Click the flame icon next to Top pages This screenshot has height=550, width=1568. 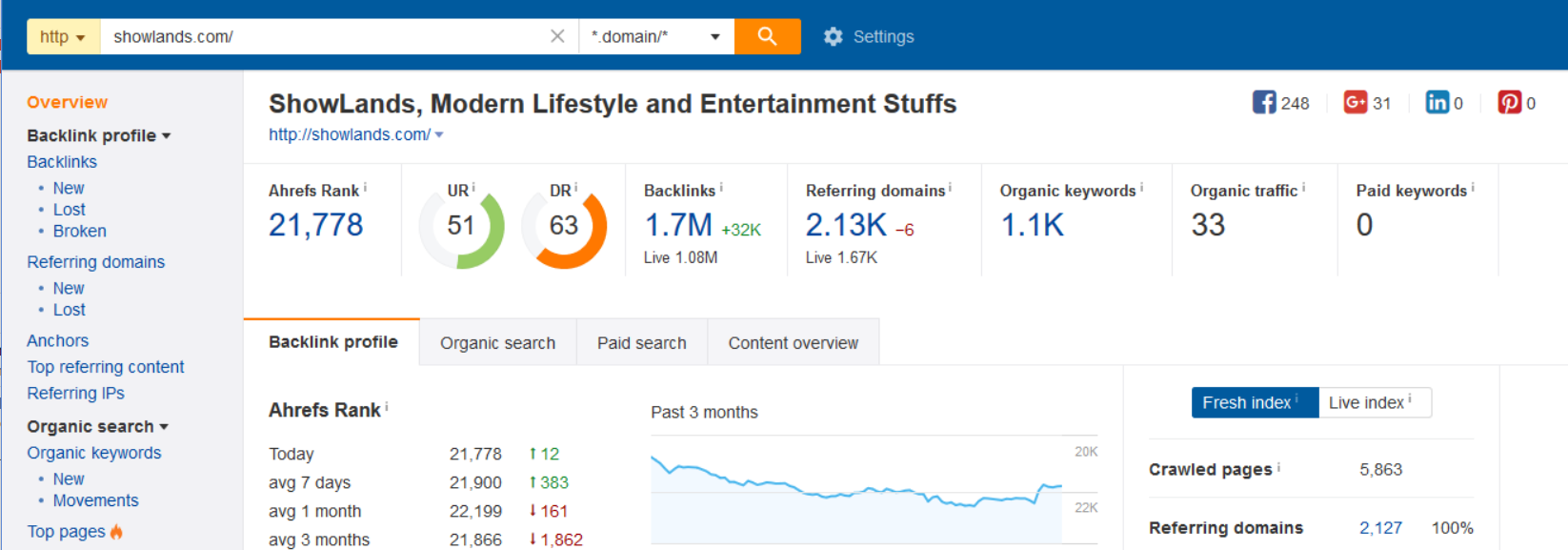coord(116,532)
